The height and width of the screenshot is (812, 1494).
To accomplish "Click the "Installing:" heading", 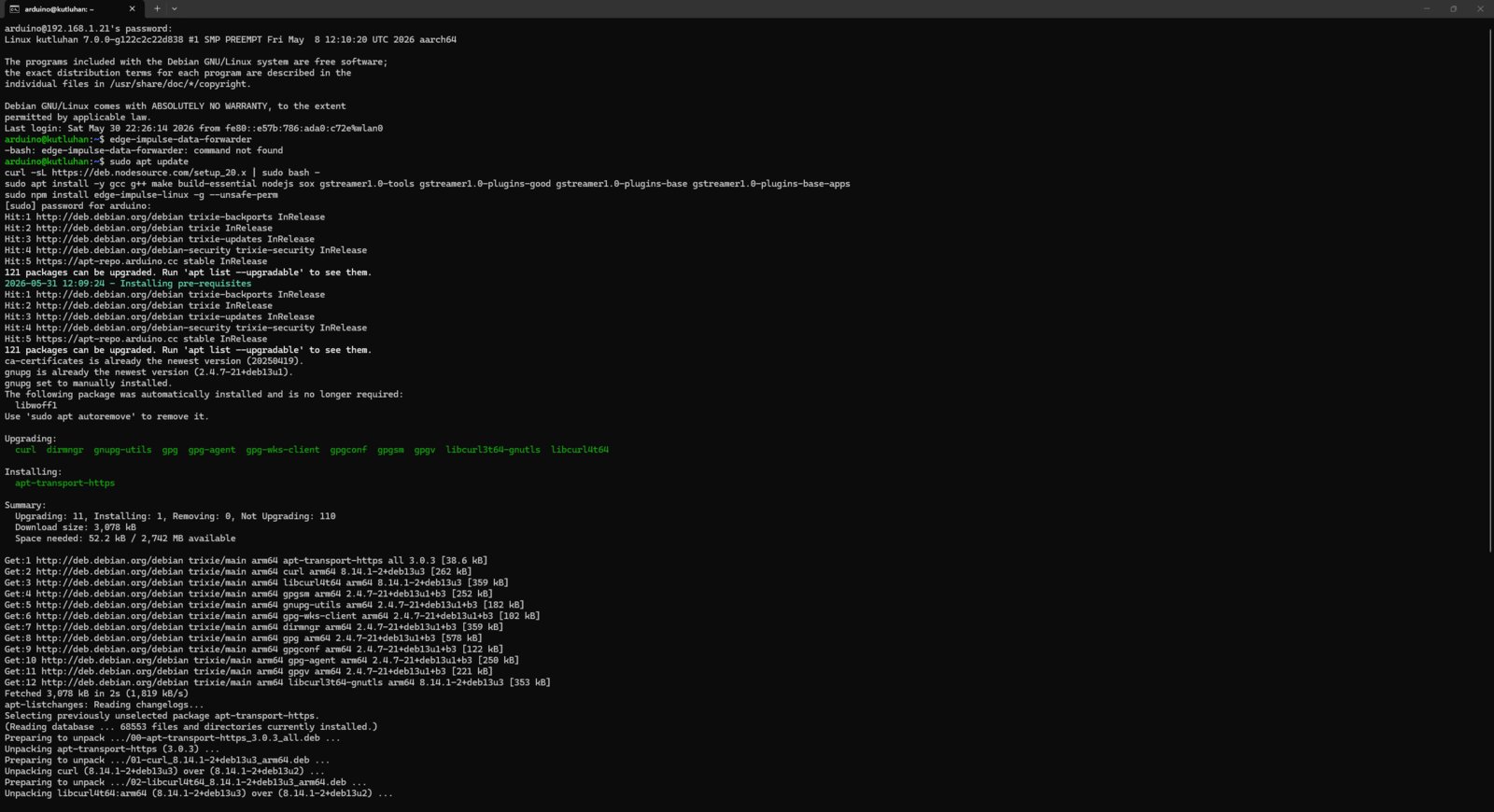I will [33, 472].
